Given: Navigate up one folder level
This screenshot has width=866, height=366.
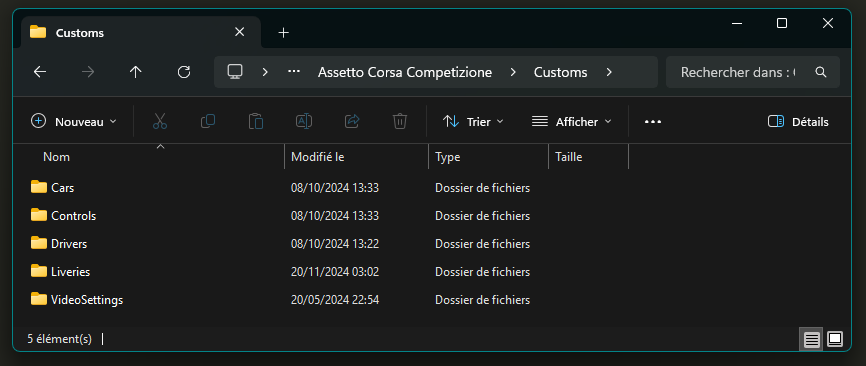Looking at the screenshot, I should tap(135, 72).
